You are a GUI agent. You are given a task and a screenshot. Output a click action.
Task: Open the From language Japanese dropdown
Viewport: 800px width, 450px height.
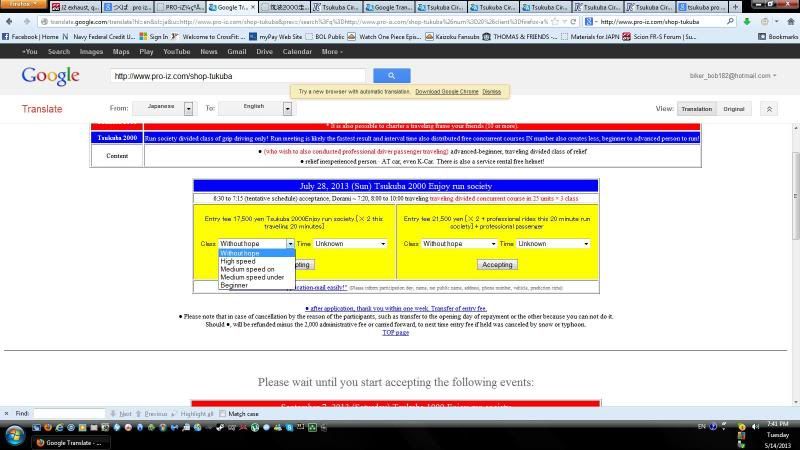tap(165, 108)
